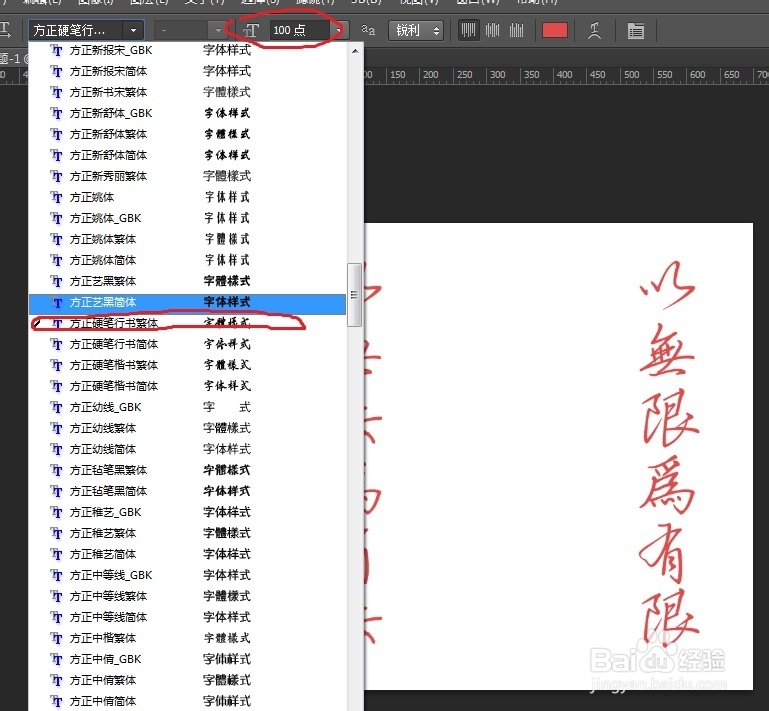This screenshot has height=711, width=769.
Task: Open the red text color swatch
Action: pyautogui.click(x=555, y=30)
